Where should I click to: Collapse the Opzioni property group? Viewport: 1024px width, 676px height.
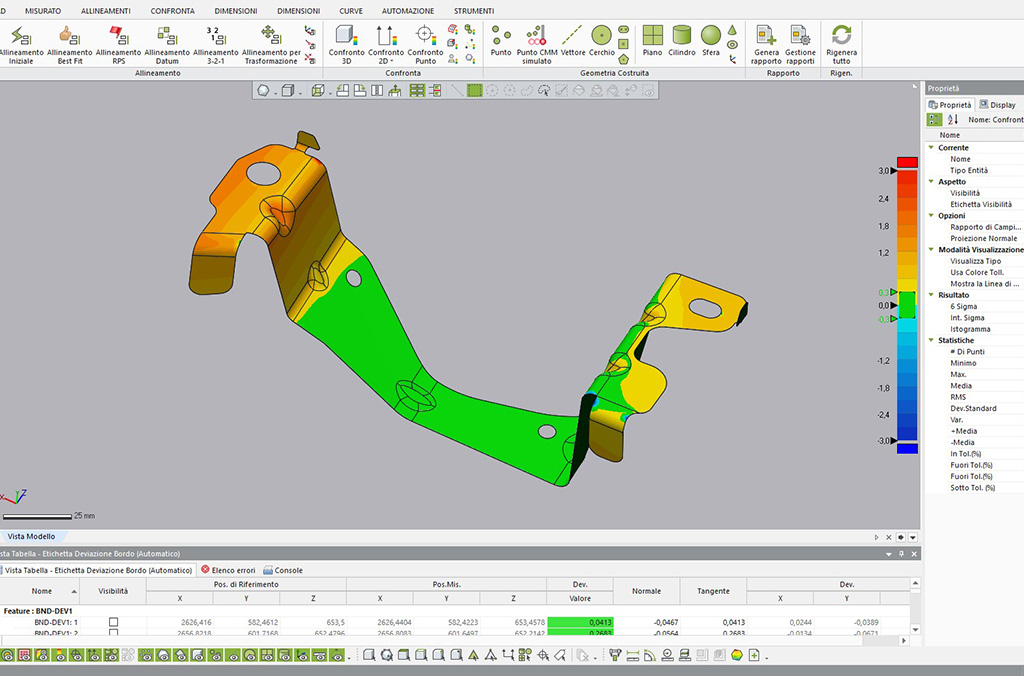931,216
